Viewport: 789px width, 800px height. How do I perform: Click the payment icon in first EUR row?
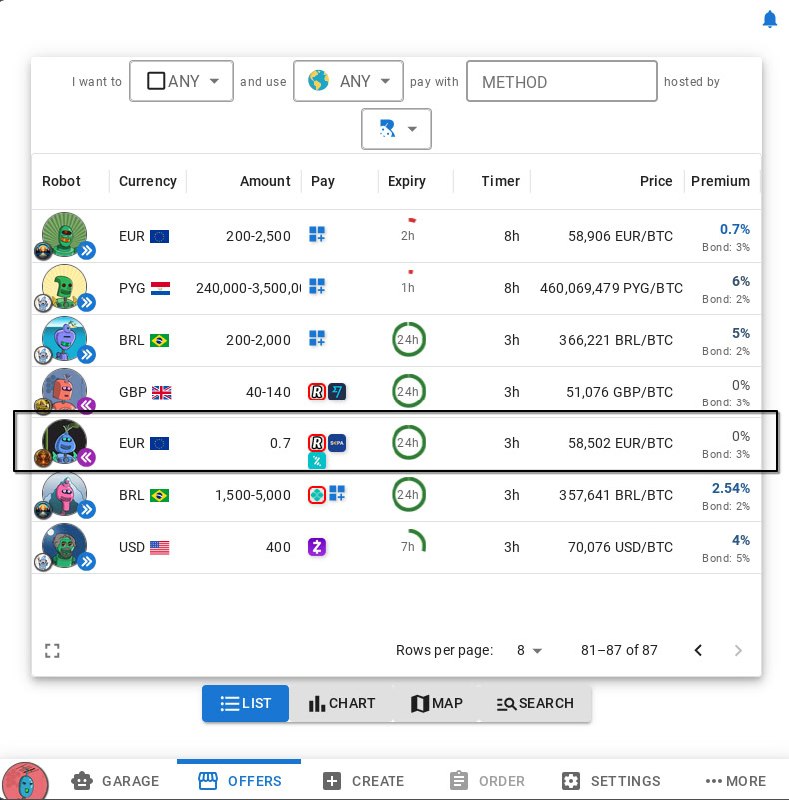pos(317,235)
